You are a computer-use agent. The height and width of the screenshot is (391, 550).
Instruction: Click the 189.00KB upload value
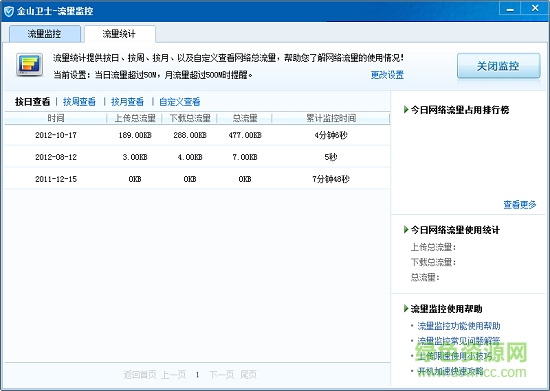coord(135,135)
